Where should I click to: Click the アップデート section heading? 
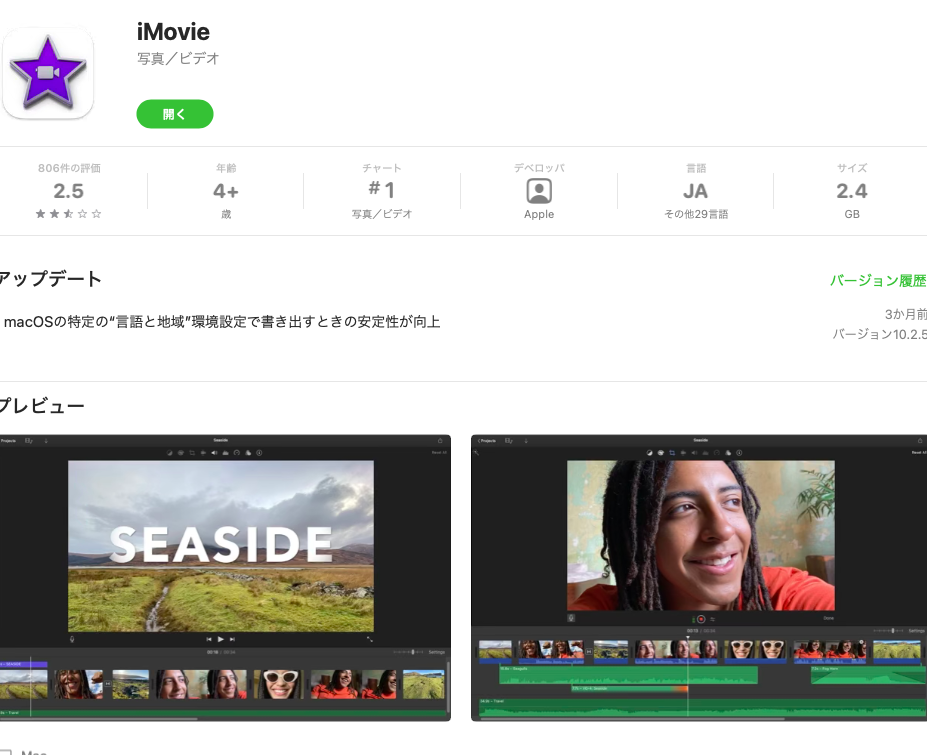pyautogui.click(x=50, y=279)
